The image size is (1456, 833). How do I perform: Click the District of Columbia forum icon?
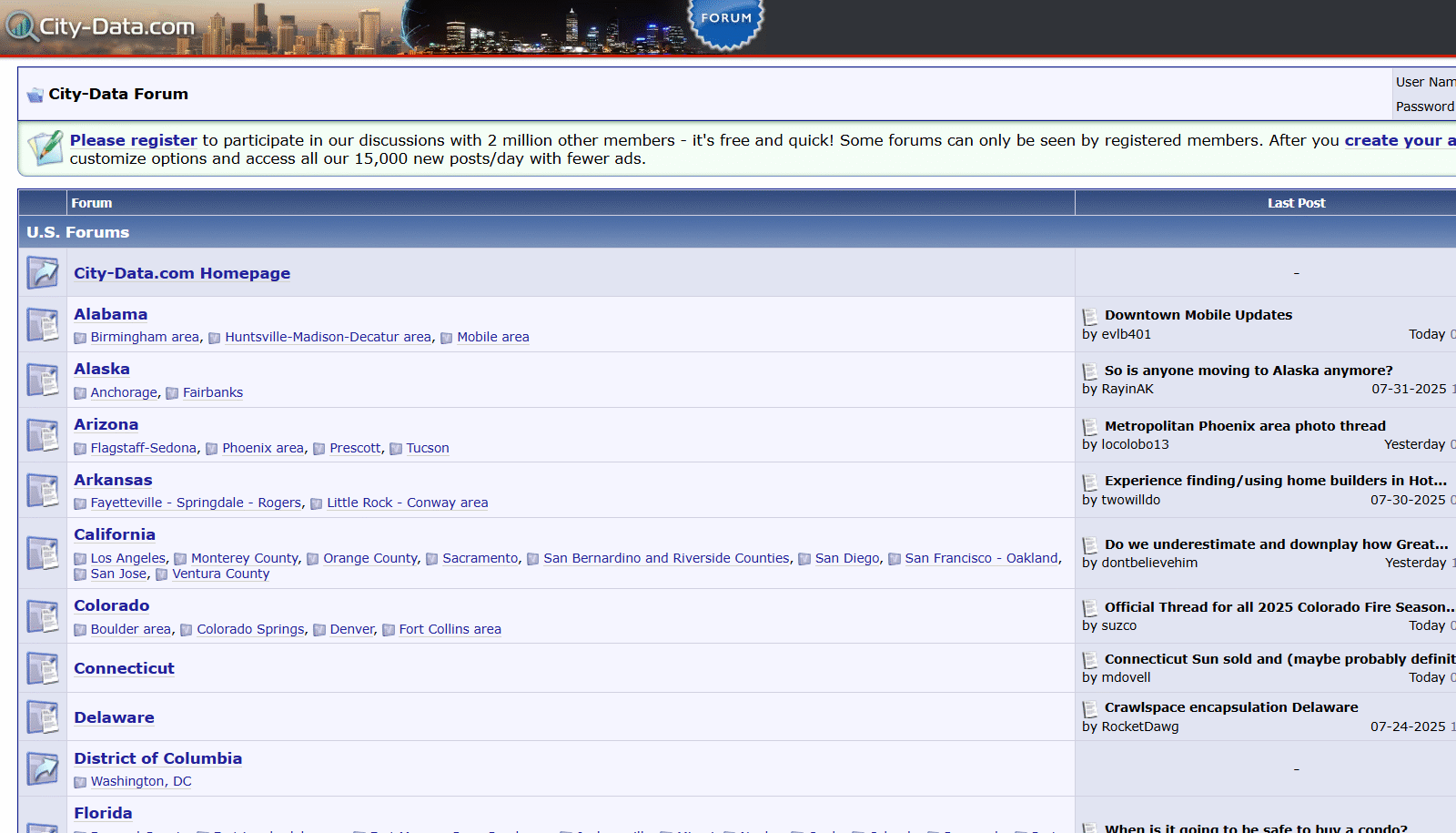click(43, 768)
